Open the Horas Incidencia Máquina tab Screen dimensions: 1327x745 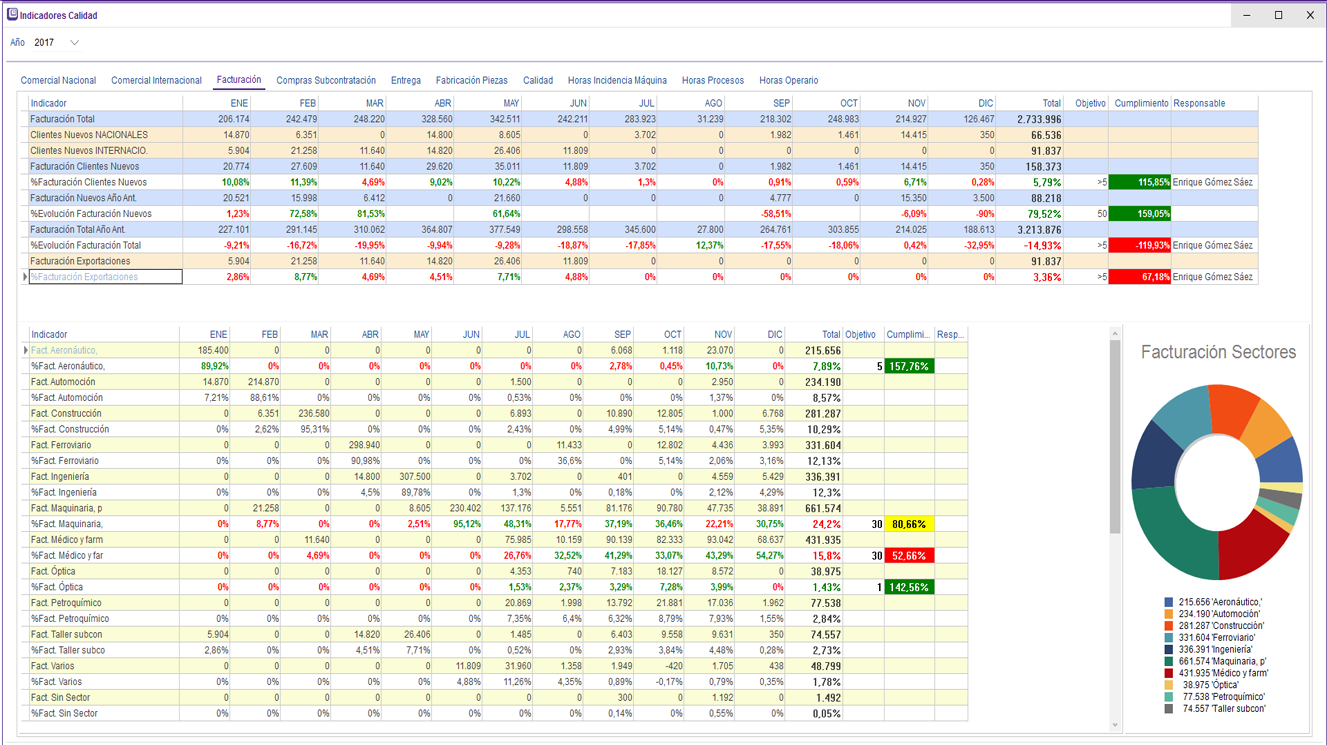pyautogui.click(x=617, y=81)
